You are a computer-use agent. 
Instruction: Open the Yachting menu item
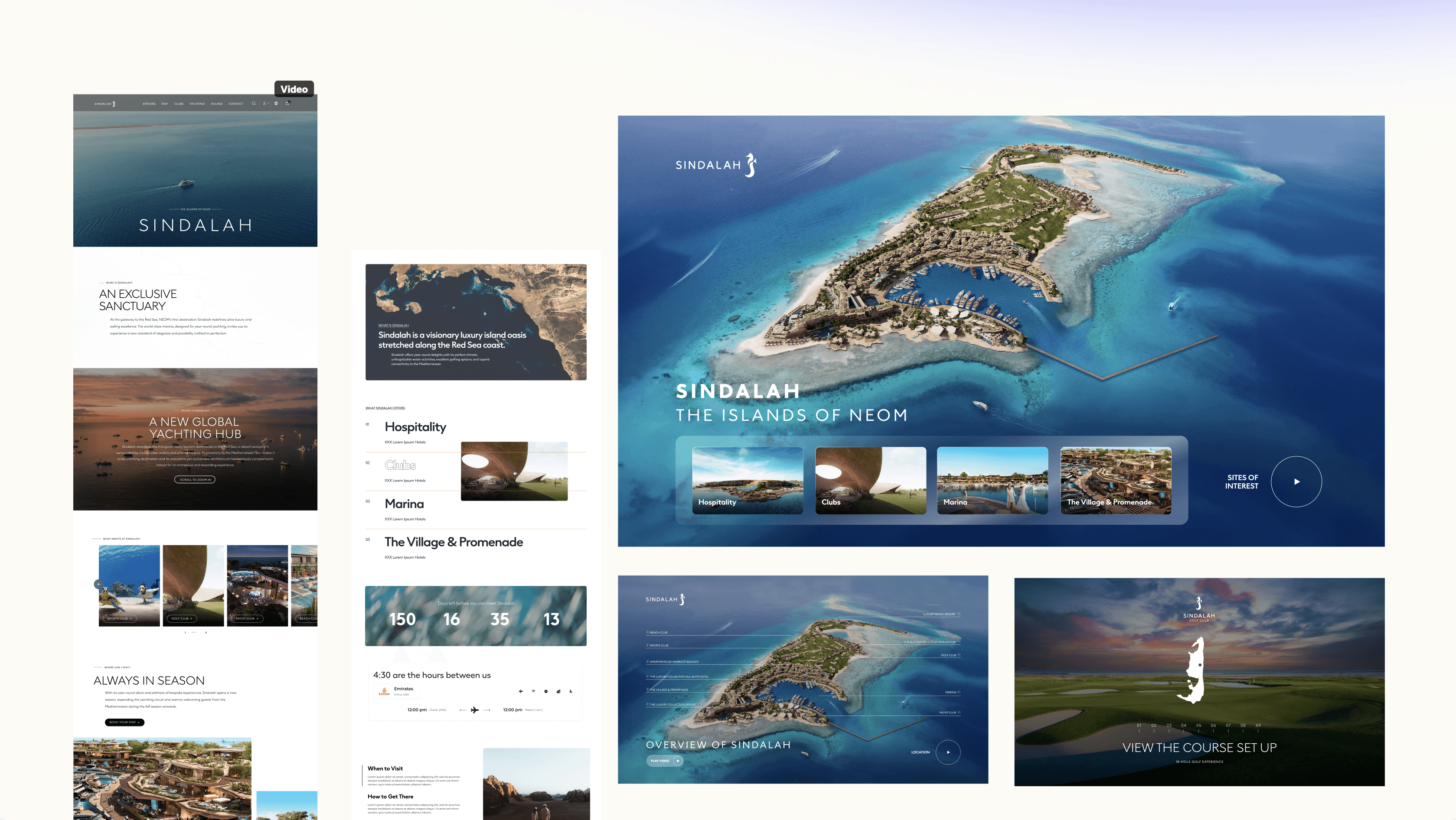coord(197,104)
